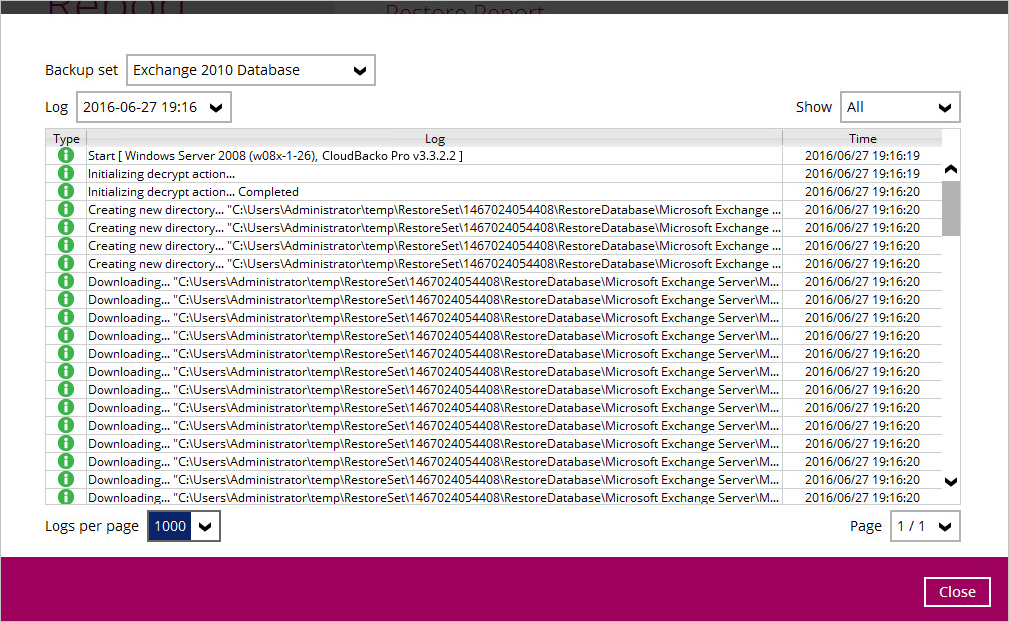Click the 2016/06/27 19:16:19 time of first row
The height and width of the screenshot is (622, 1009).
(x=862, y=156)
